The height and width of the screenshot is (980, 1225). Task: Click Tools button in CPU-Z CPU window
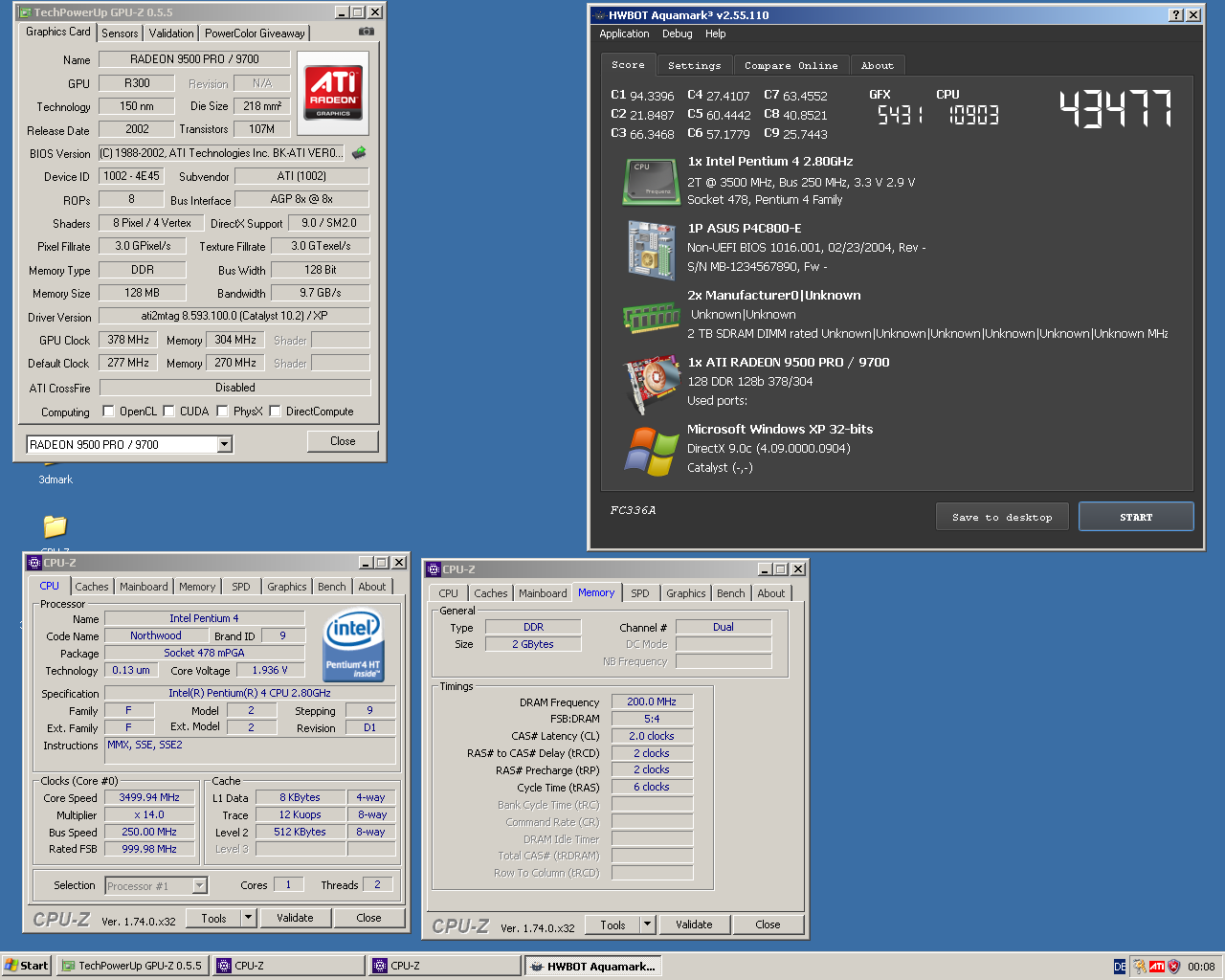[x=213, y=918]
